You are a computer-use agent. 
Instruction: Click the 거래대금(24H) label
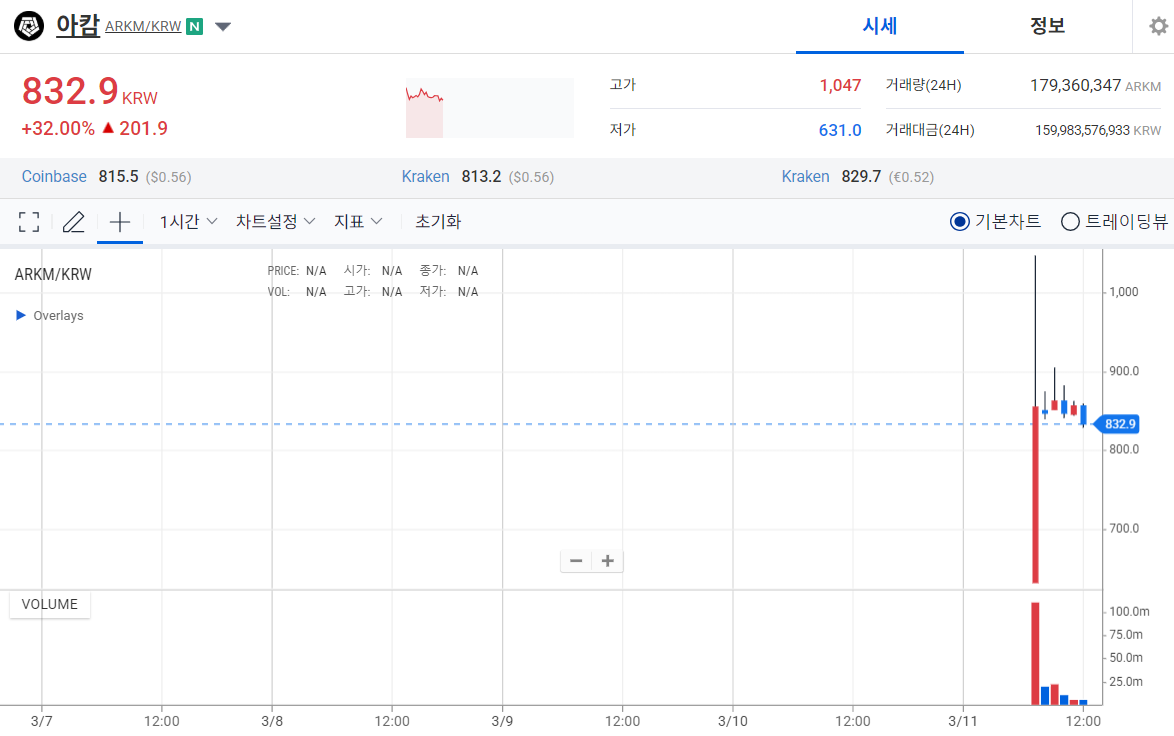coord(930,130)
